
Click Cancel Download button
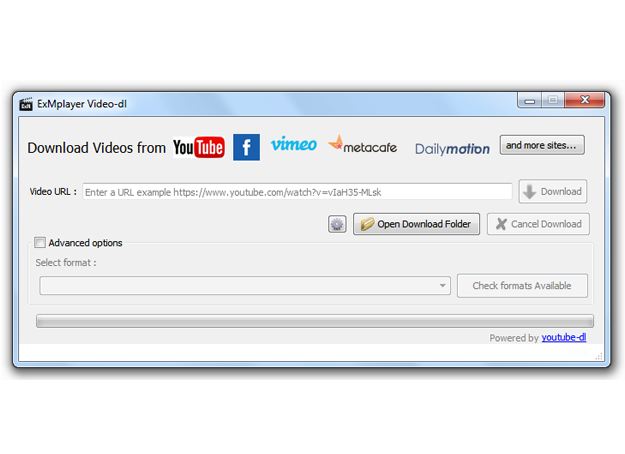[538, 224]
